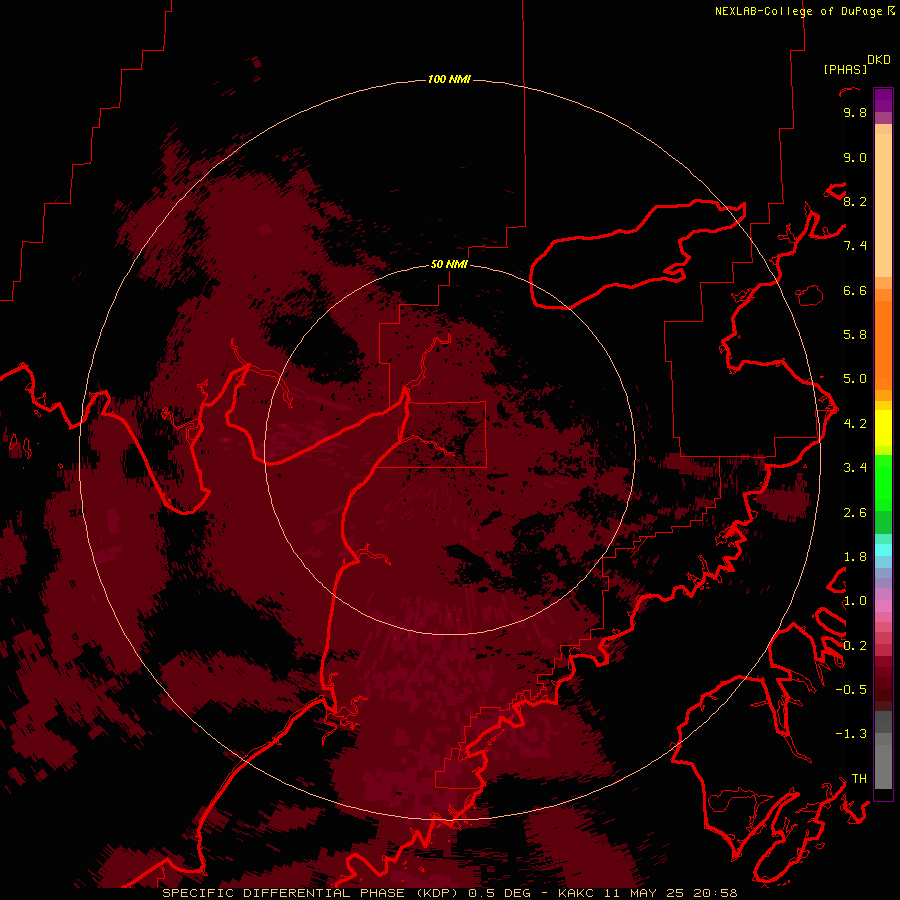Image resolution: width=900 pixels, height=900 pixels.
Task: Click the 50 NMI range ring label
Action: coord(449,264)
